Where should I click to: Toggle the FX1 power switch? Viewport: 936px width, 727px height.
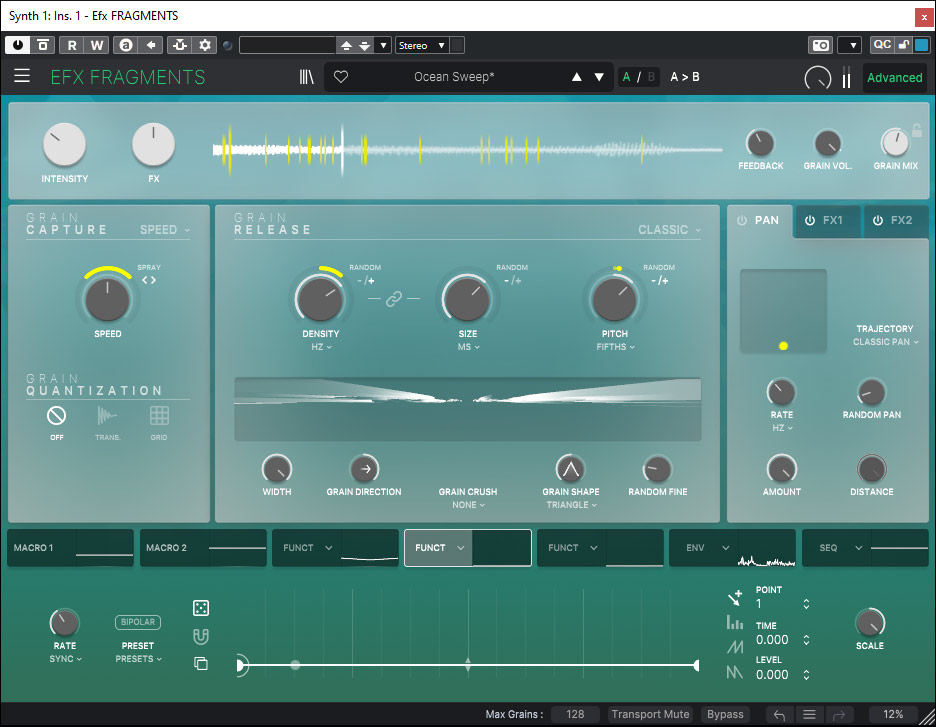click(809, 221)
